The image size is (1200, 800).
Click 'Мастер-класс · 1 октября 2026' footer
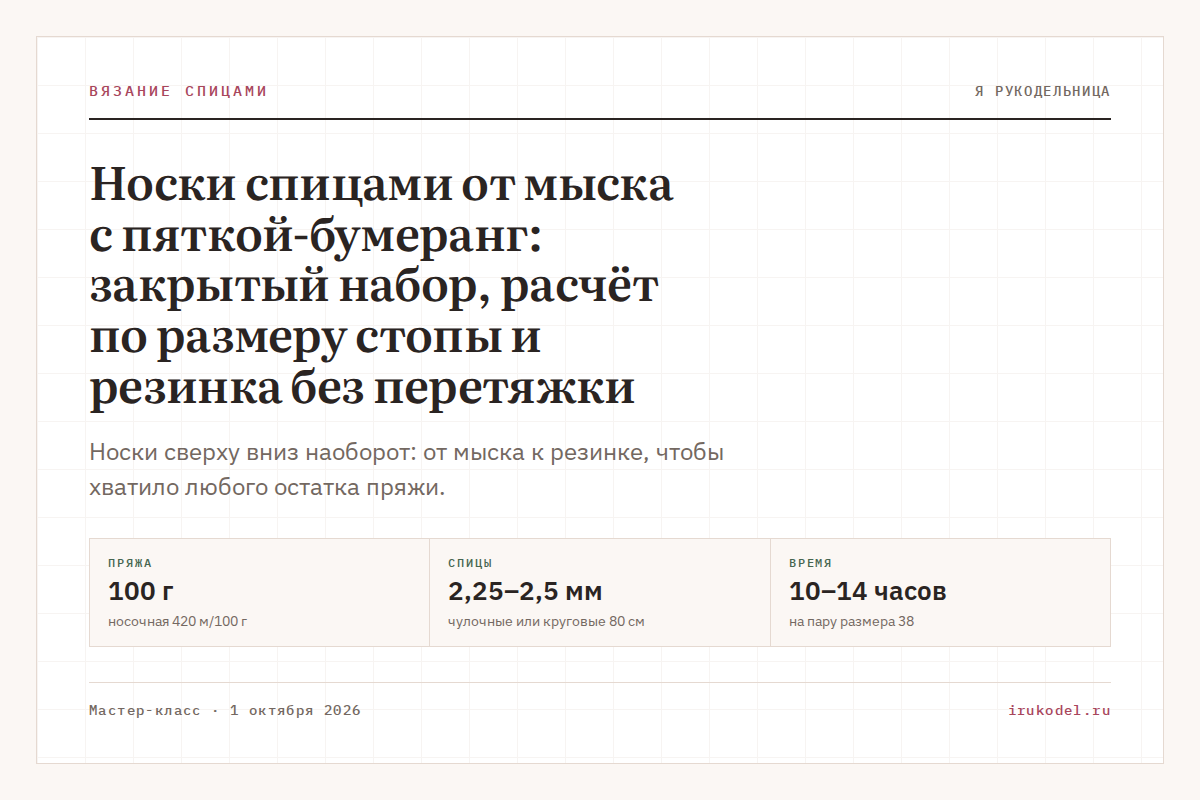[225, 711]
